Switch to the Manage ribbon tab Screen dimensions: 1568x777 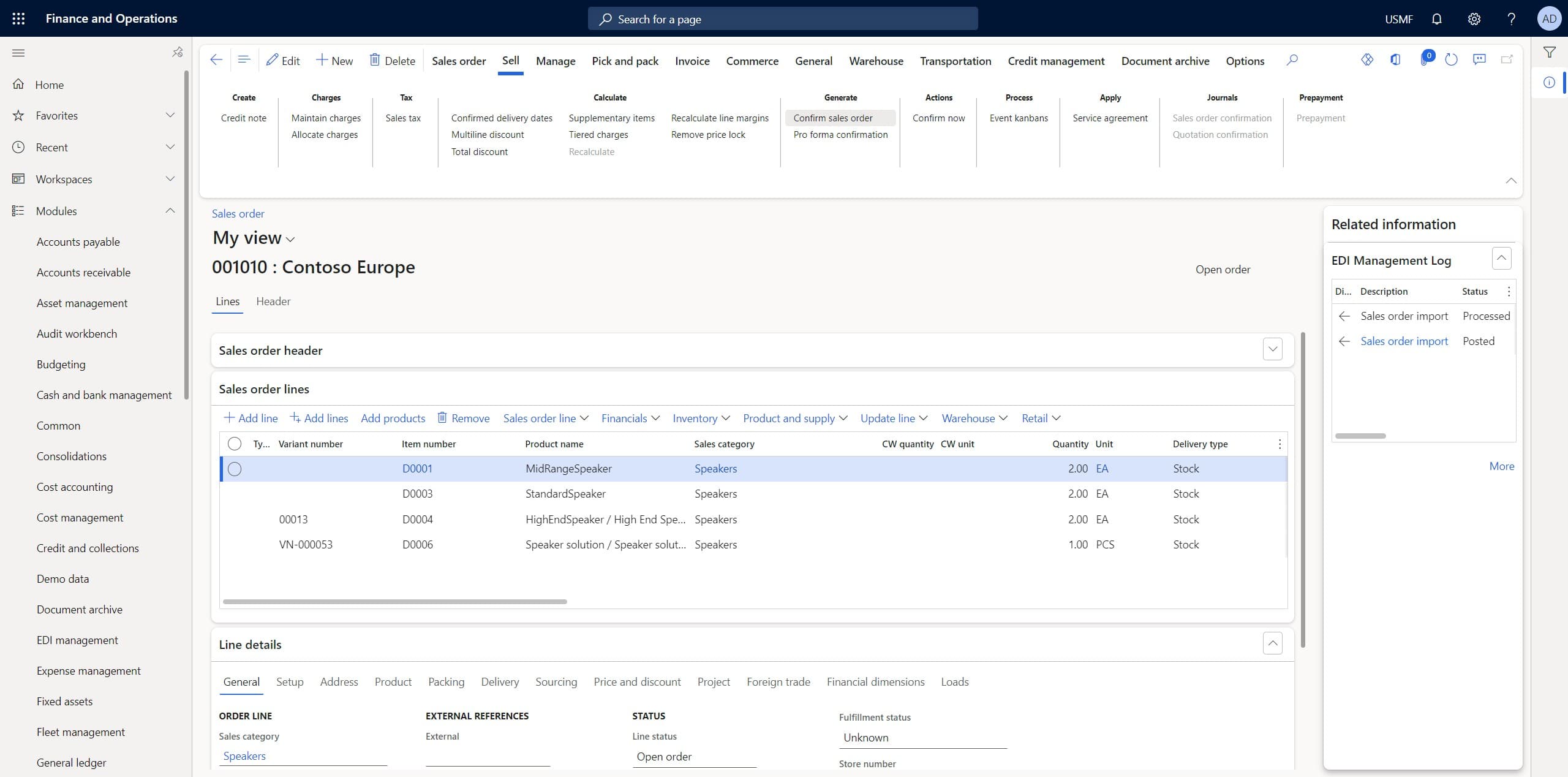(x=556, y=61)
